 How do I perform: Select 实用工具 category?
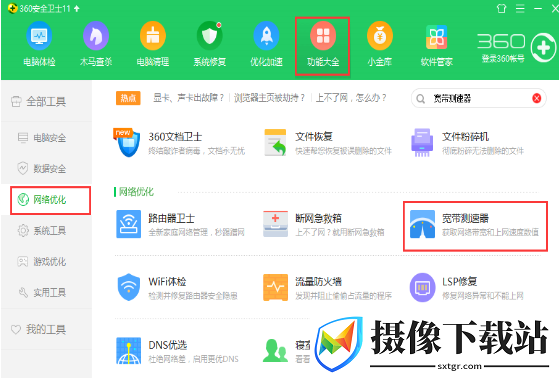point(46,293)
